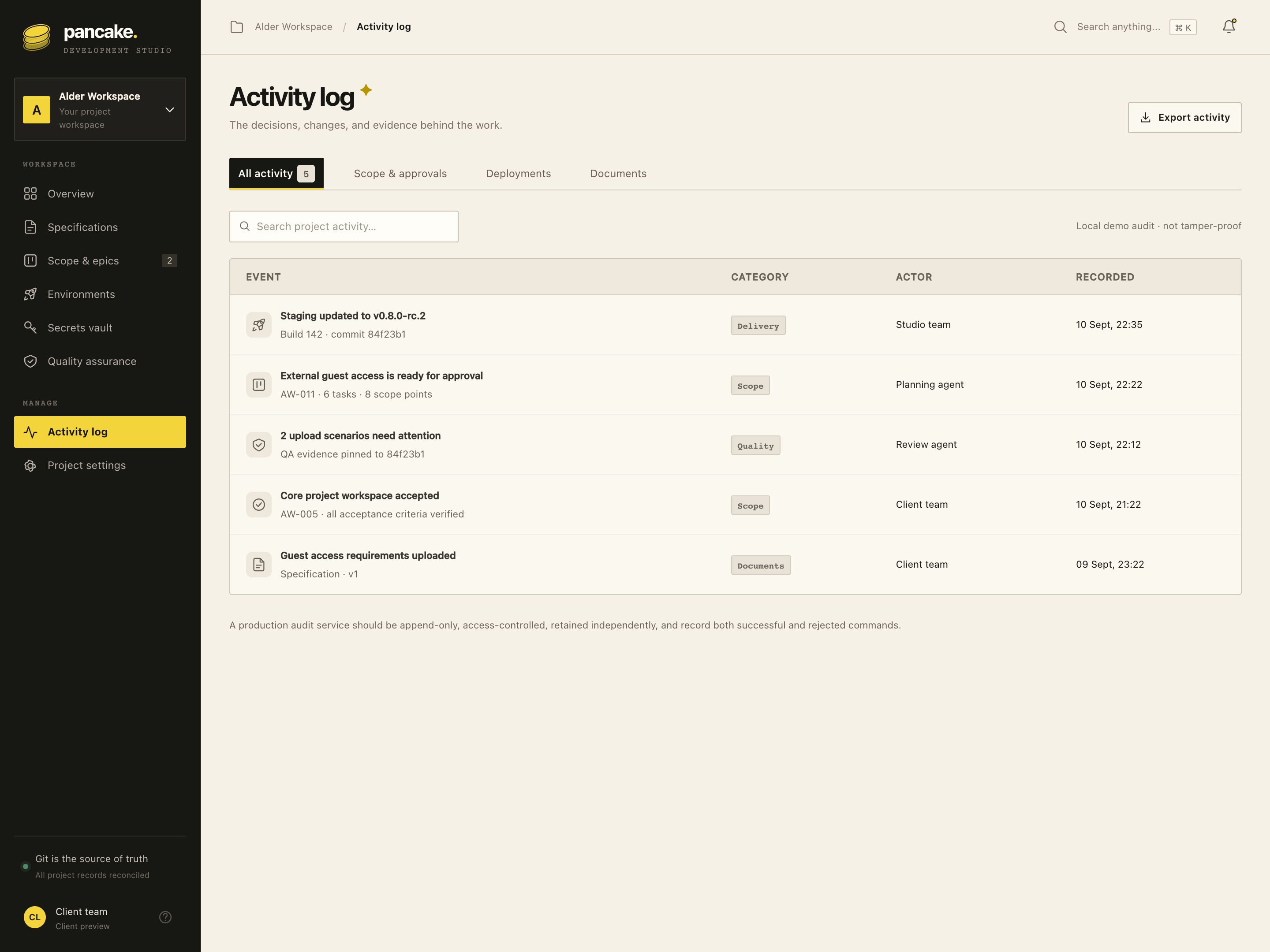Switch to Scope & approvals tab

[x=400, y=173]
